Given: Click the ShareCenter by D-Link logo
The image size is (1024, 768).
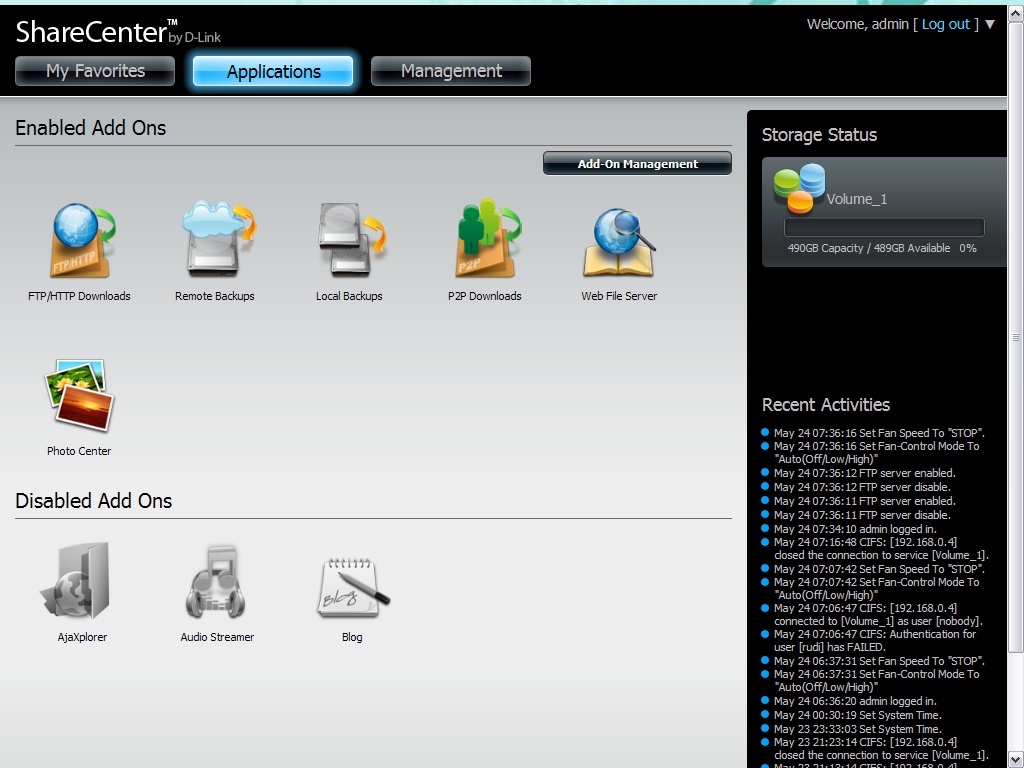Looking at the screenshot, I should pos(118,32).
